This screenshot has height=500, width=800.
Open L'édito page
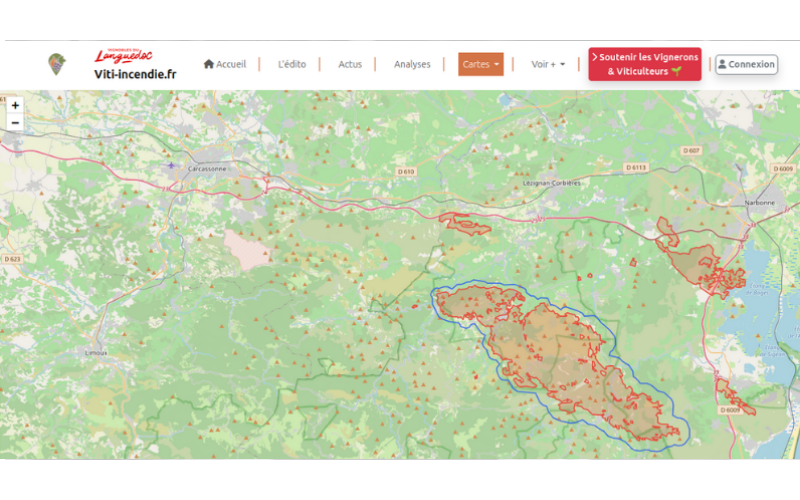click(292, 64)
